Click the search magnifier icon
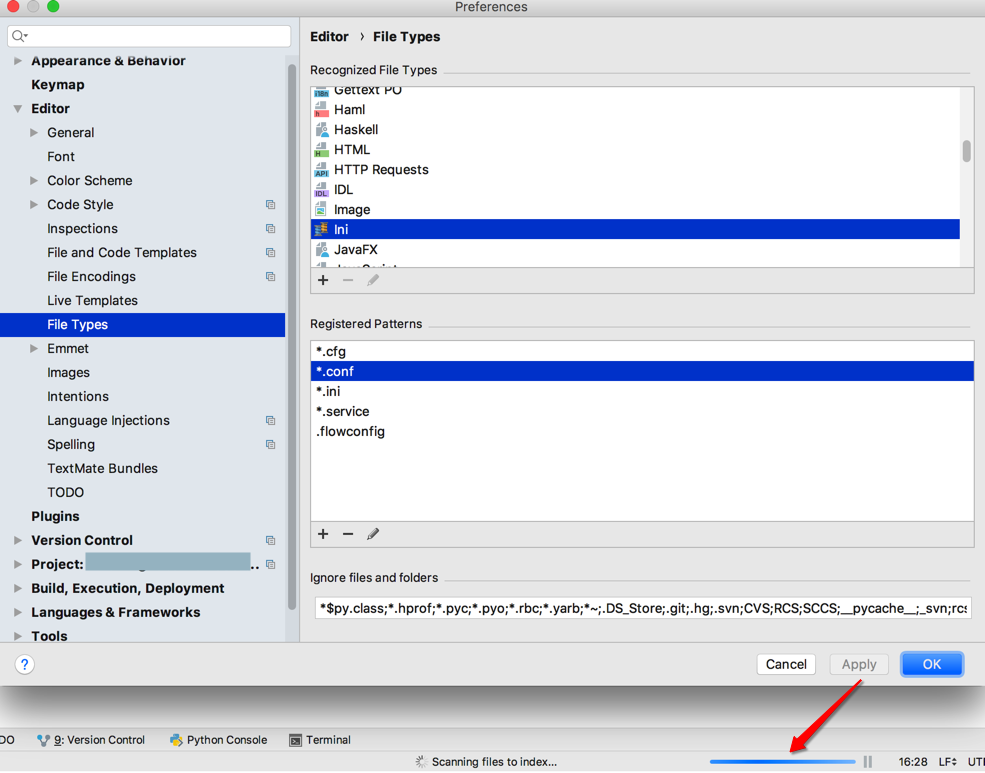This screenshot has width=985, height=773. click(x=19, y=36)
